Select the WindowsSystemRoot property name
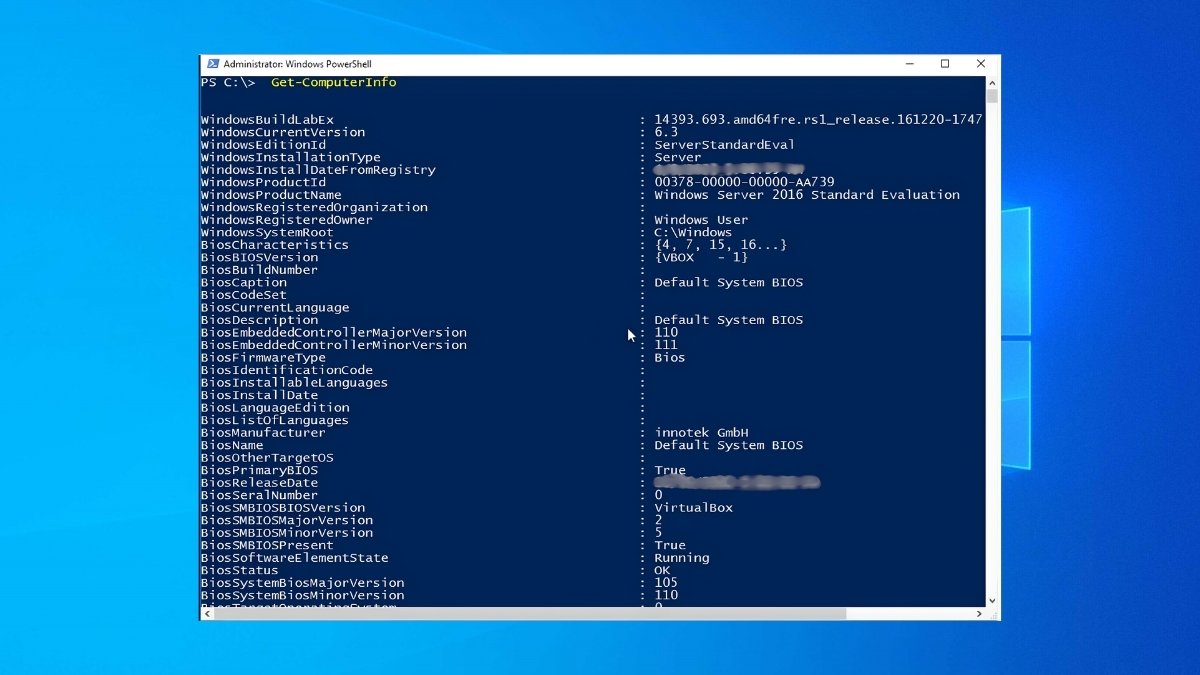The height and width of the screenshot is (675, 1200). (x=267, y=232)
